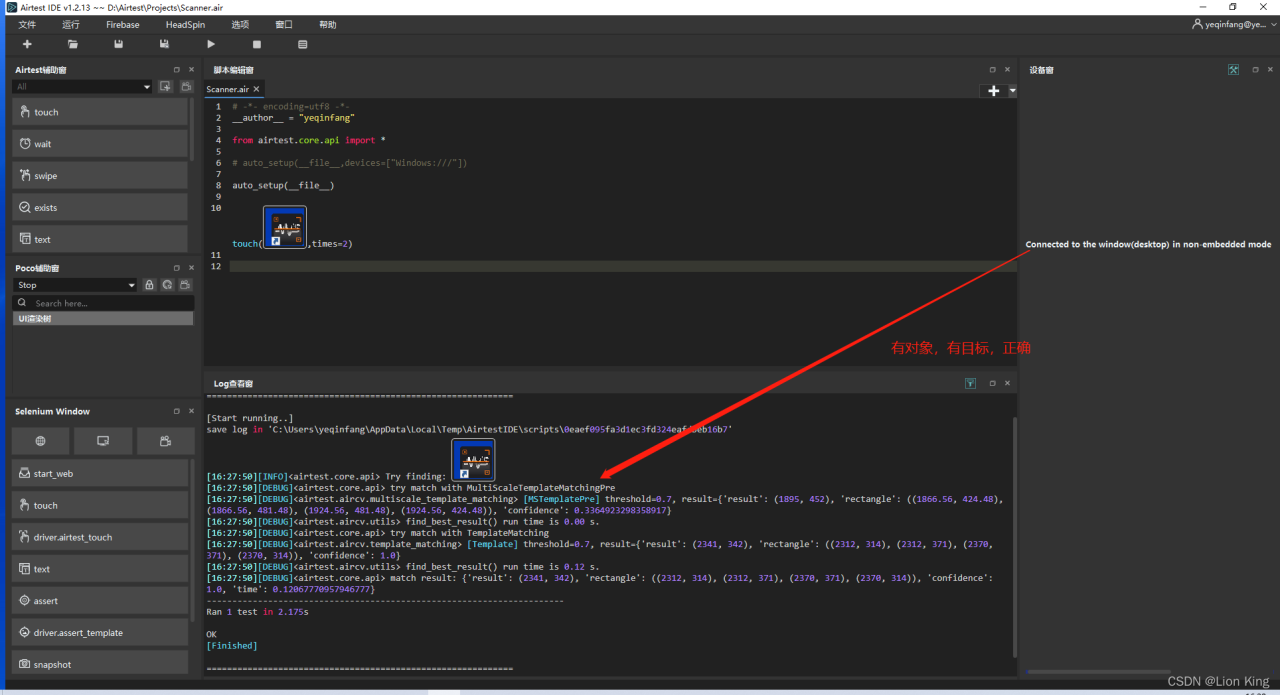The height and width of the screenshot is (695, 1280).
Task: Select the Scanner.air tab
Action: 228,89
